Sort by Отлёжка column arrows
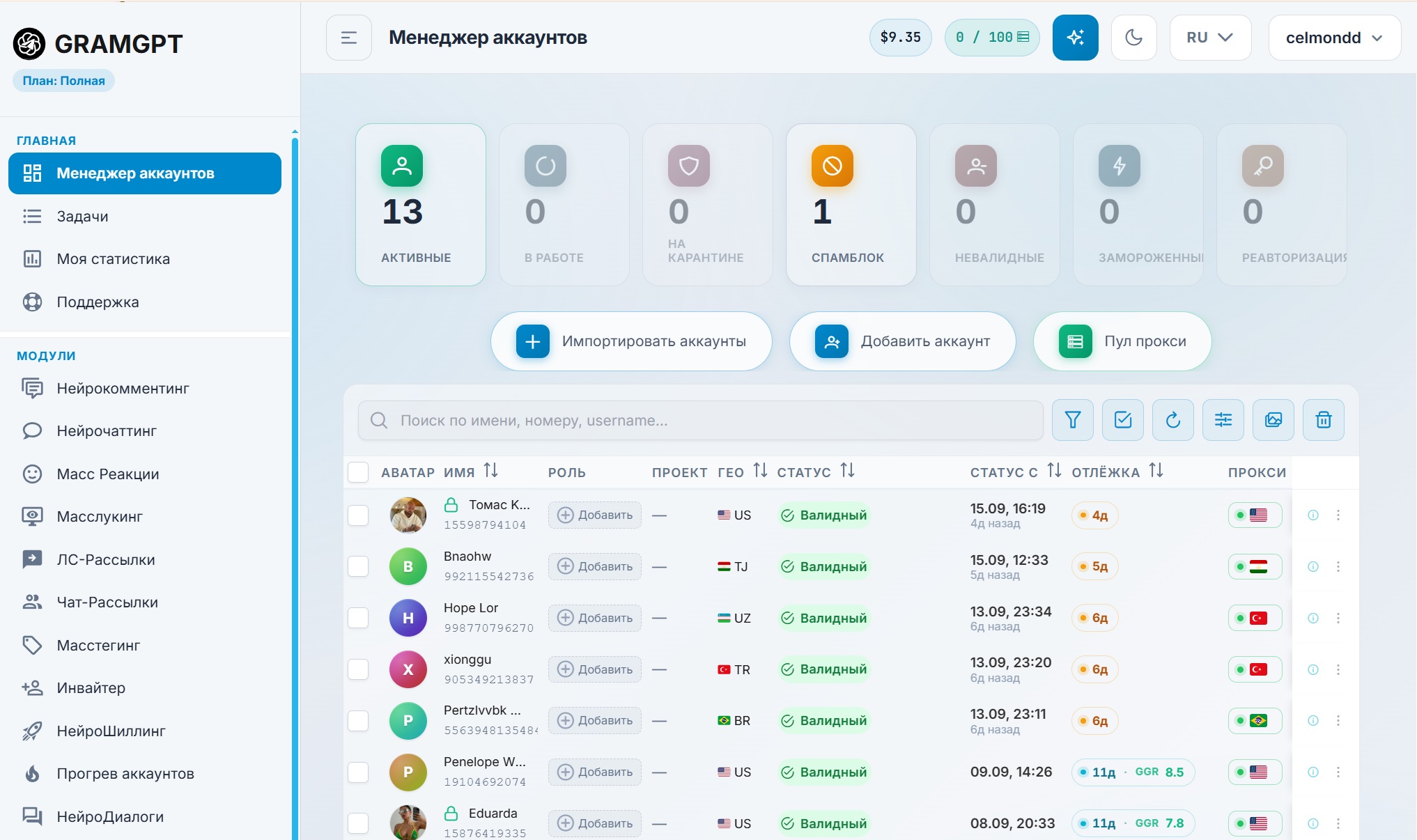Image resolution: width=1417 pixels, height=840 pixels. (x=1156, y=471)
